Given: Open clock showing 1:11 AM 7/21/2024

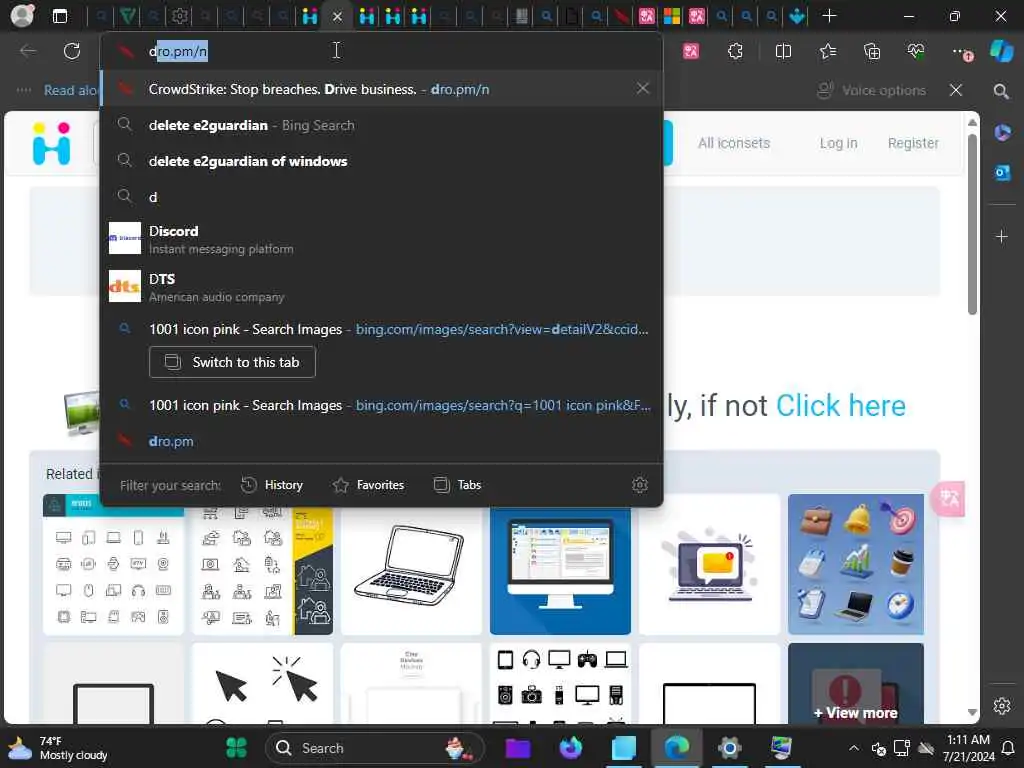Looking at the screenshot, I should (968, 748).
